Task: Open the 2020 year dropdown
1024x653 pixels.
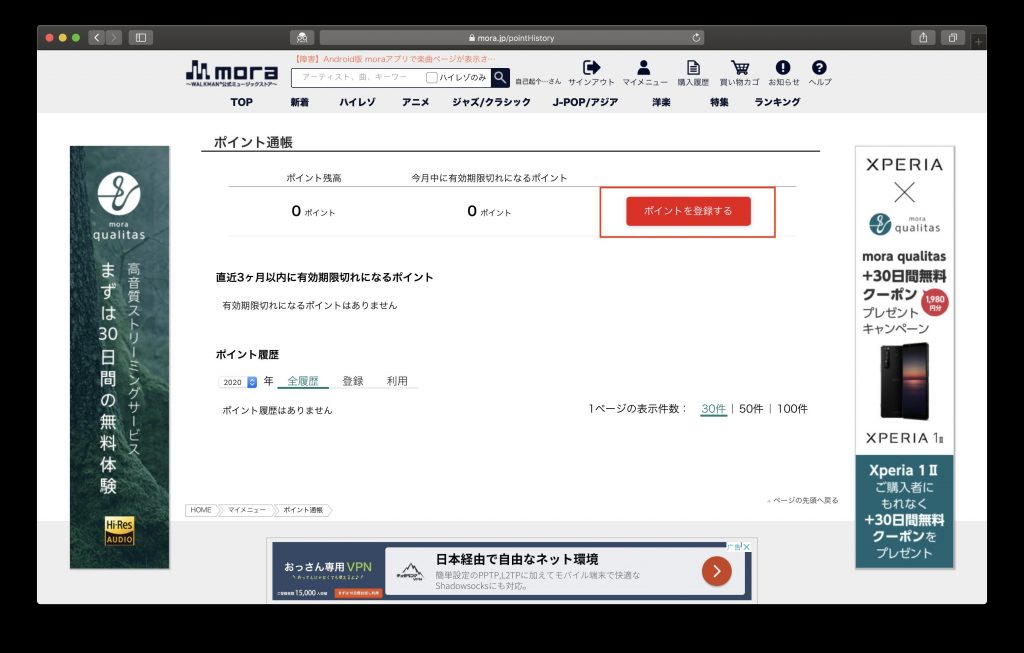Action: [x=238, y=382]
